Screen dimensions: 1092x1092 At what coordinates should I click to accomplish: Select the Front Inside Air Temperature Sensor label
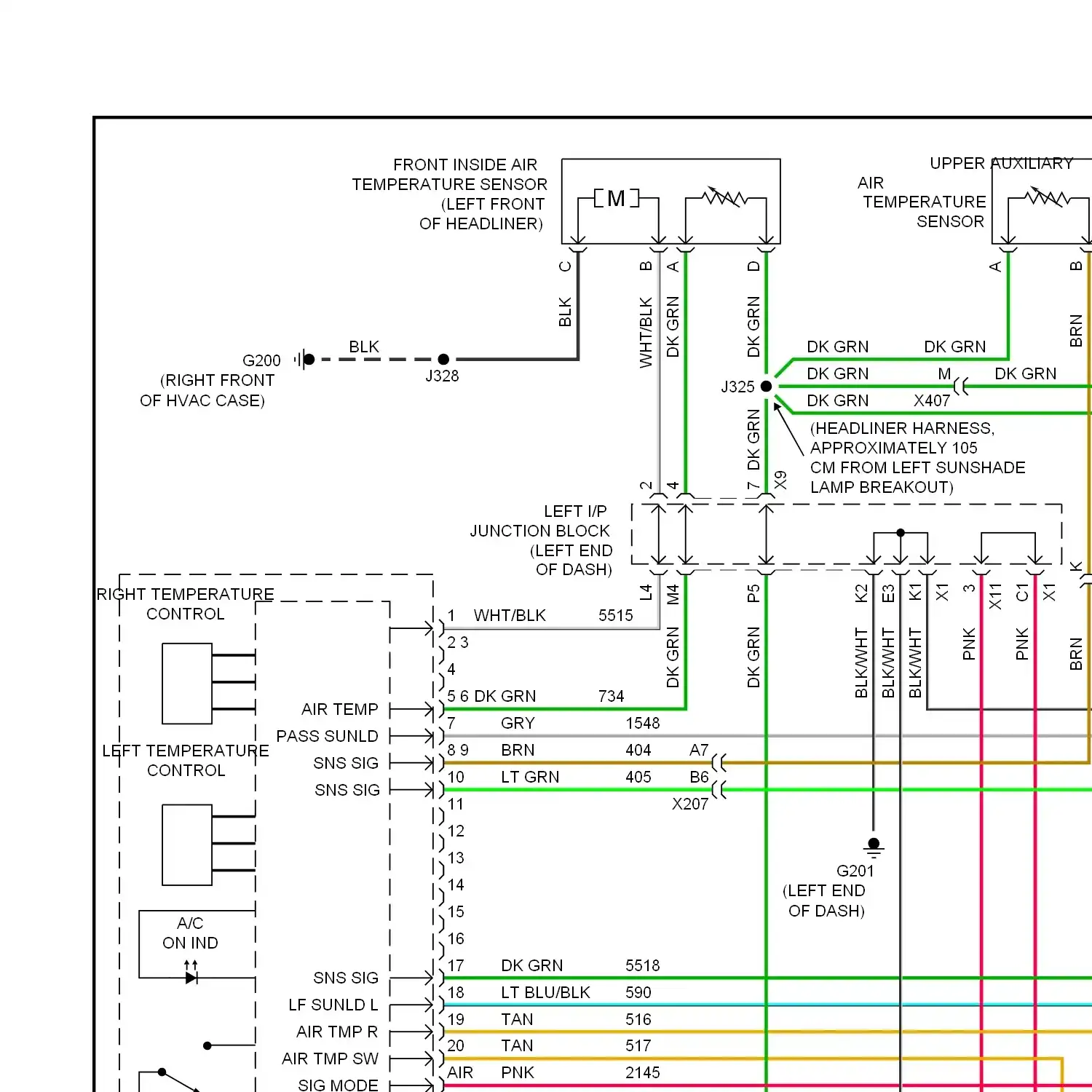pyautogui.click(x=449, y=194)
